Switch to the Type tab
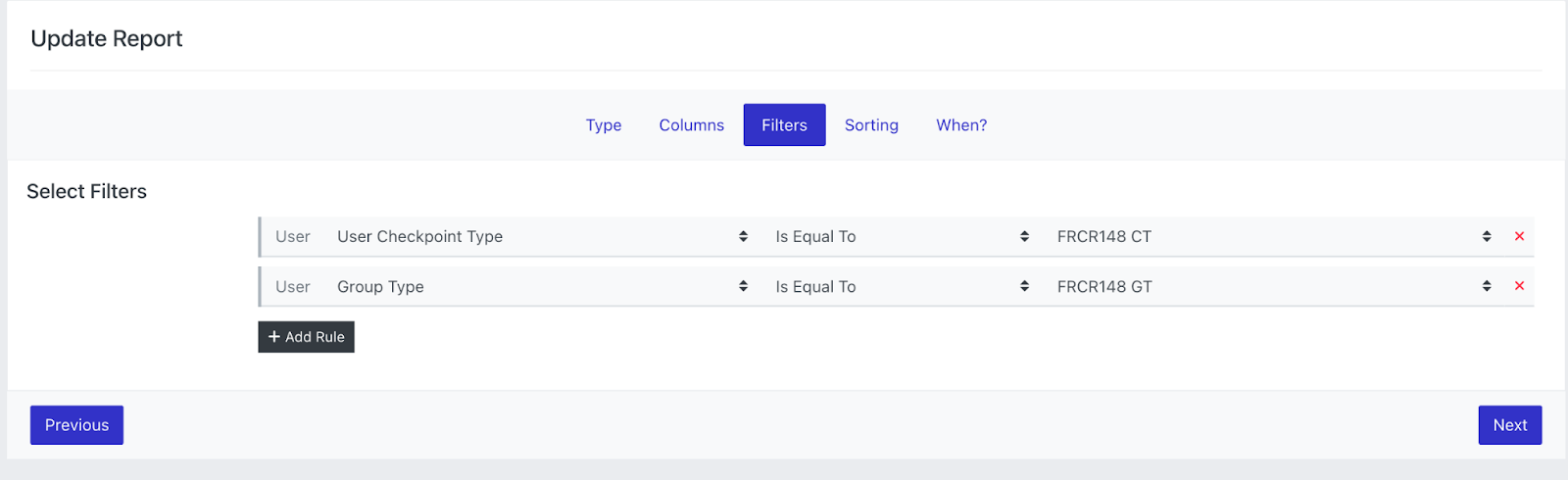The width and height of the screenshot is (1568, 480). pyautogui.click(x=604, y=125)
